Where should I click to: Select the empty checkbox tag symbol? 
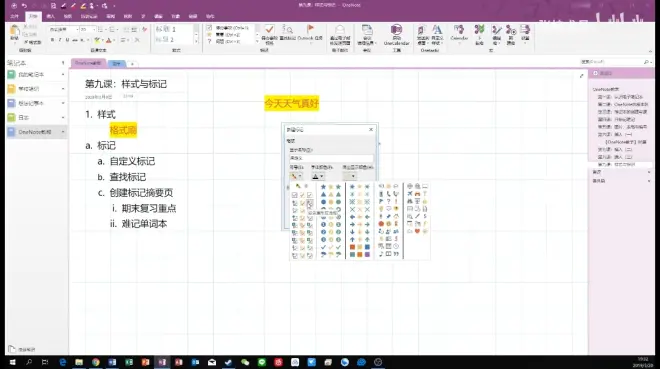[295, 194]
